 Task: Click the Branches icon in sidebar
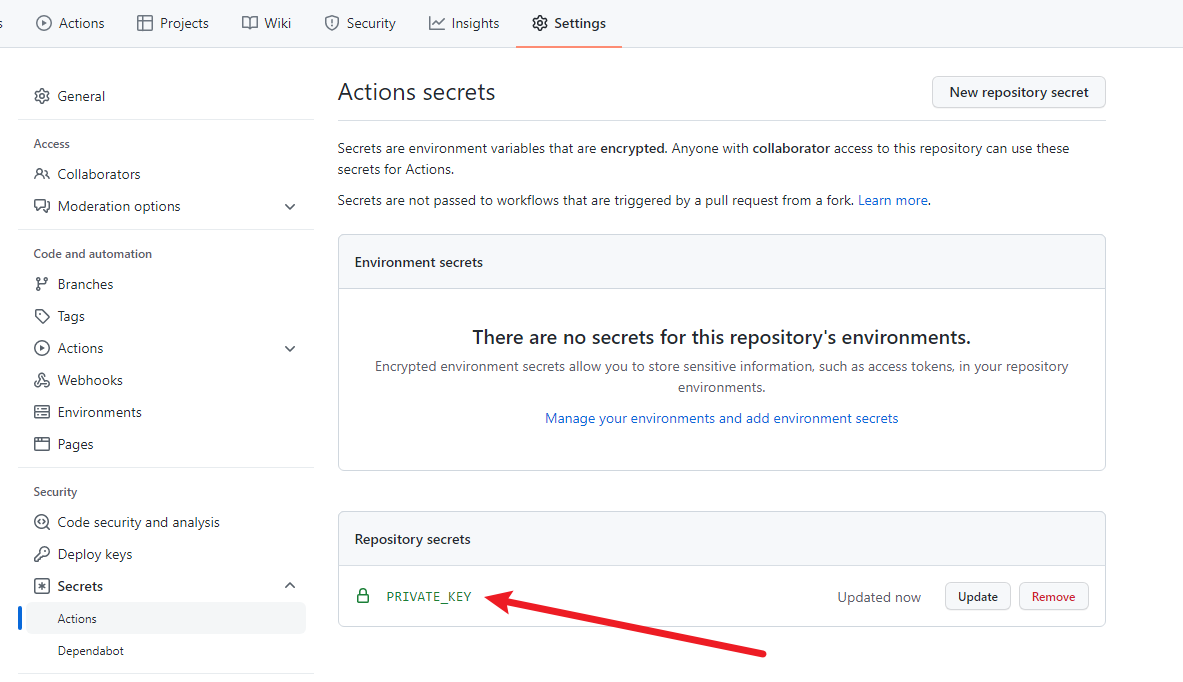[x=42, y=284]
